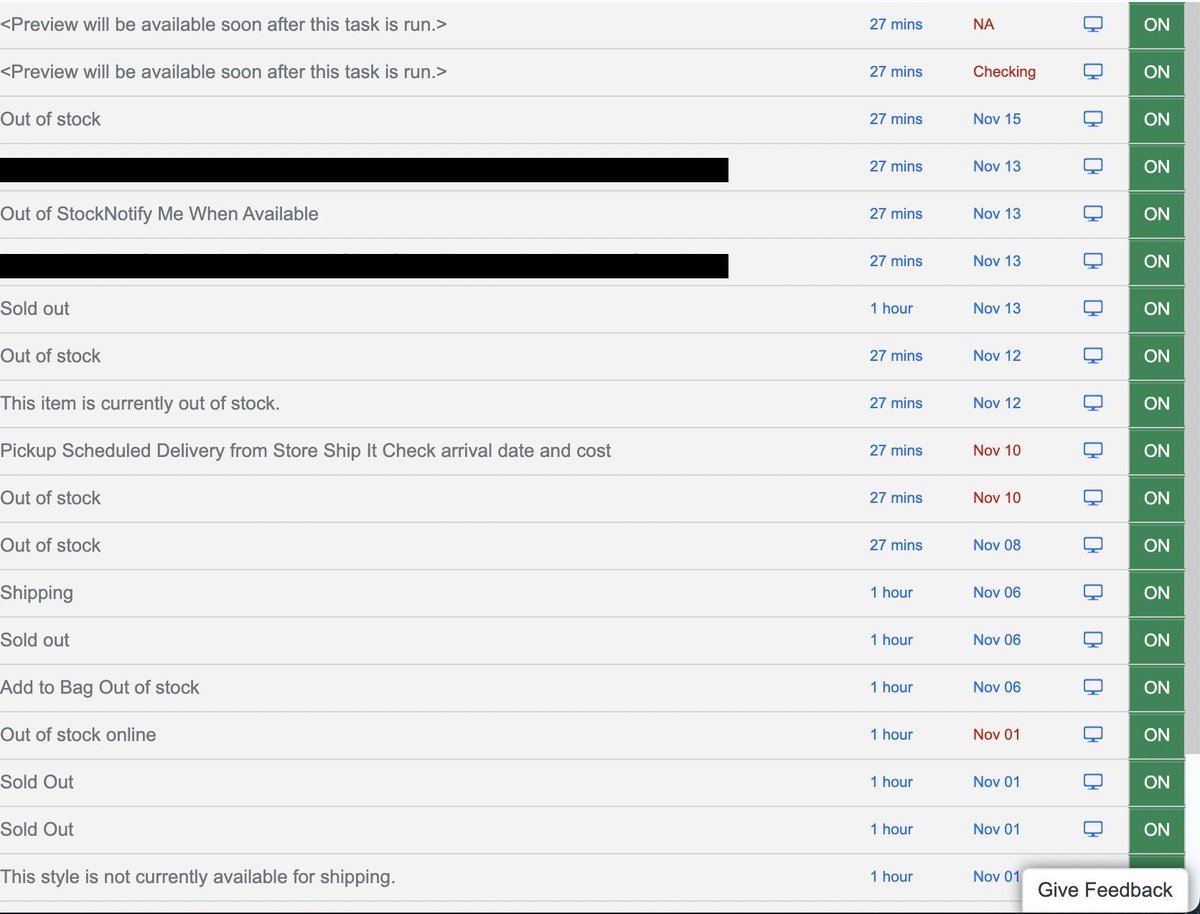Click Nov 12 date beside 'This item is currently out of stock.'
This screenshot has width=1200, height=914.
[x=997, y=403]
